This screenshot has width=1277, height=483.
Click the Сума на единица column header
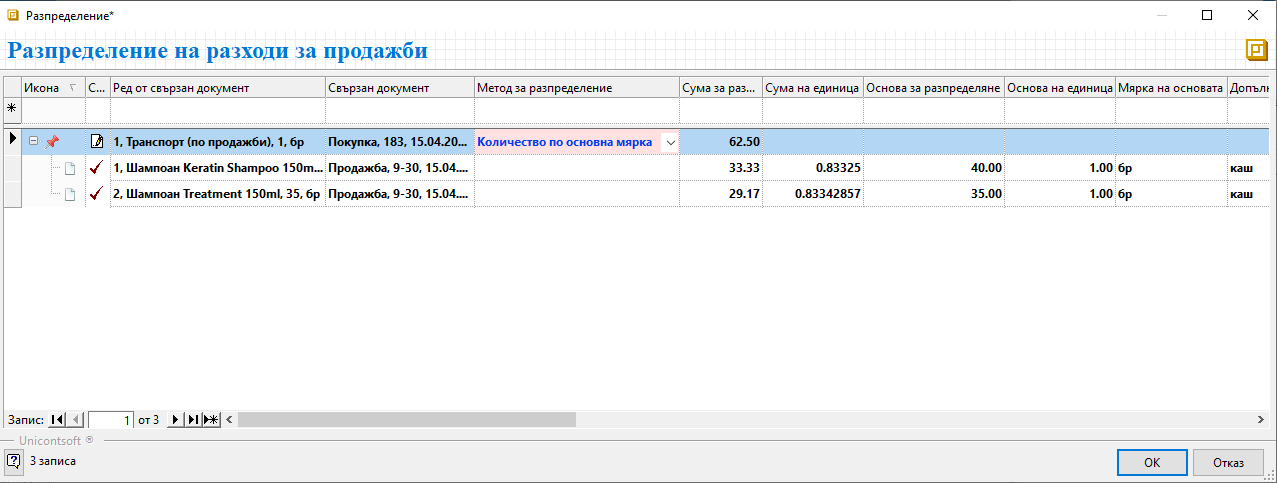[x=812, y=88]
